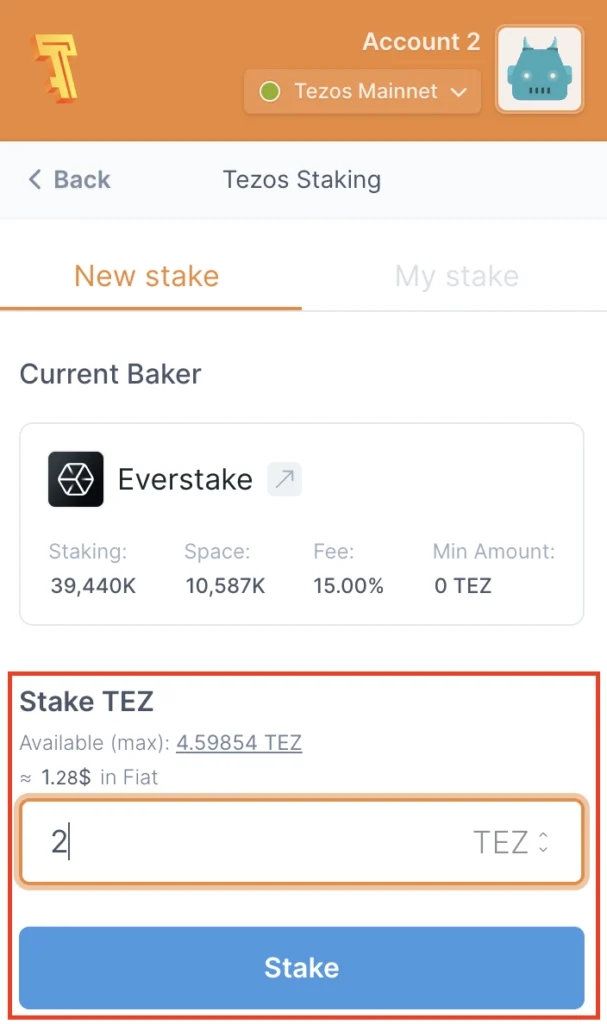607x1024 pixels.
Task: Click the Temple wallet logo
Action: click(x=54, y=69)
